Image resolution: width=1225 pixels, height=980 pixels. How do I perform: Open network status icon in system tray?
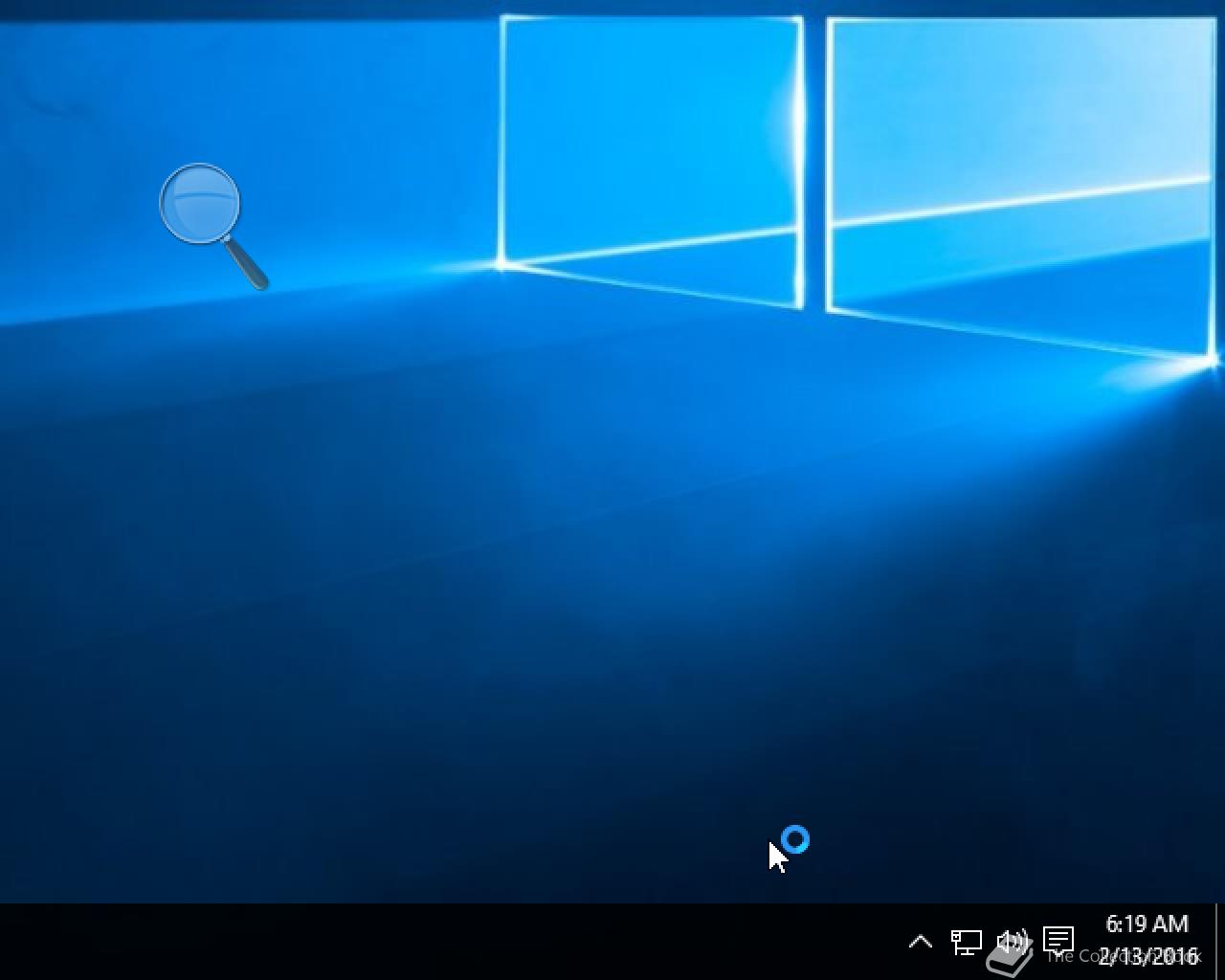[966, 942]
